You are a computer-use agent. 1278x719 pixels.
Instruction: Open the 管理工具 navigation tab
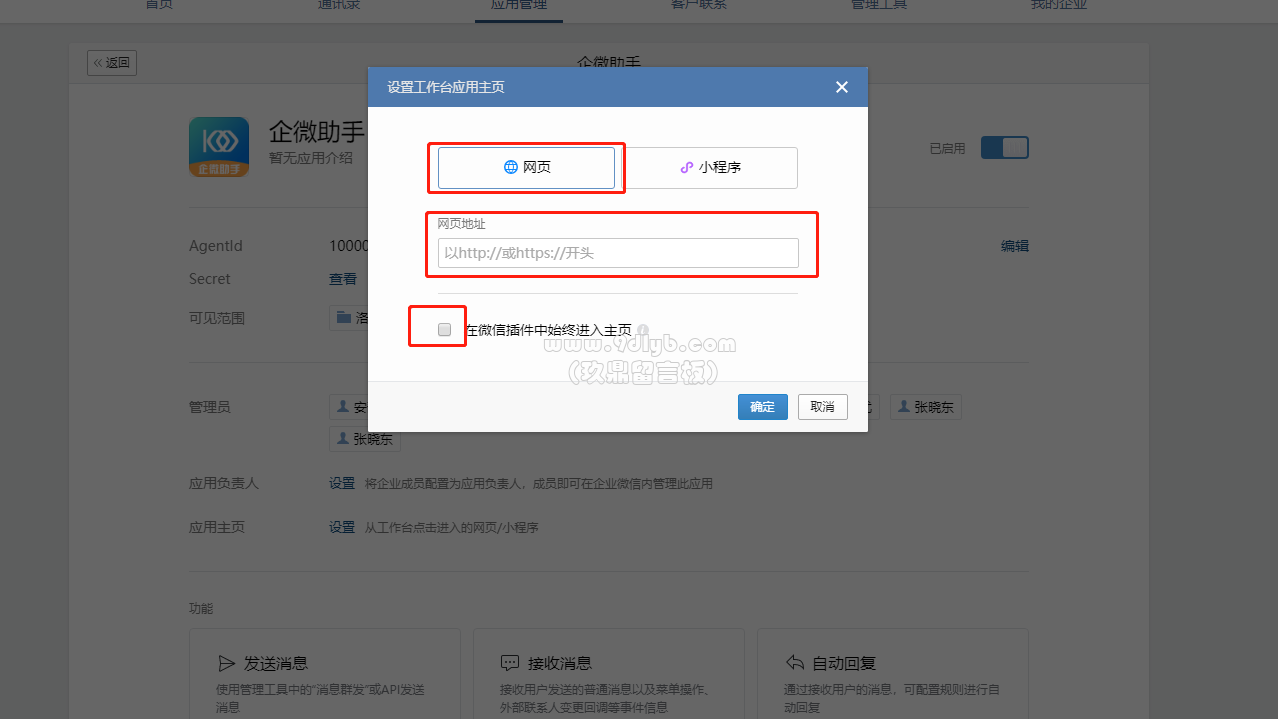[x=879, y=6]
